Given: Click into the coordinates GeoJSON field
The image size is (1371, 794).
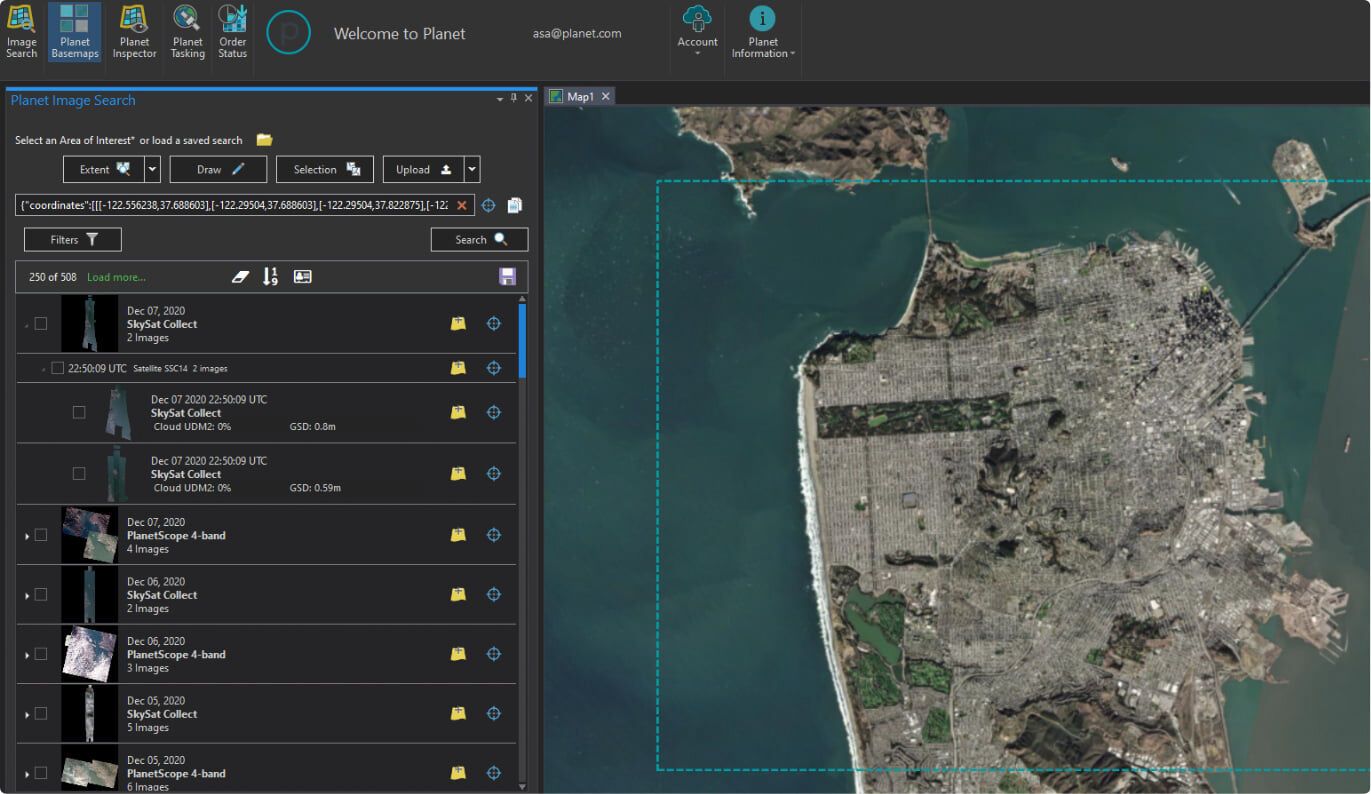Looking at the screenshot, I should (235, 205).
